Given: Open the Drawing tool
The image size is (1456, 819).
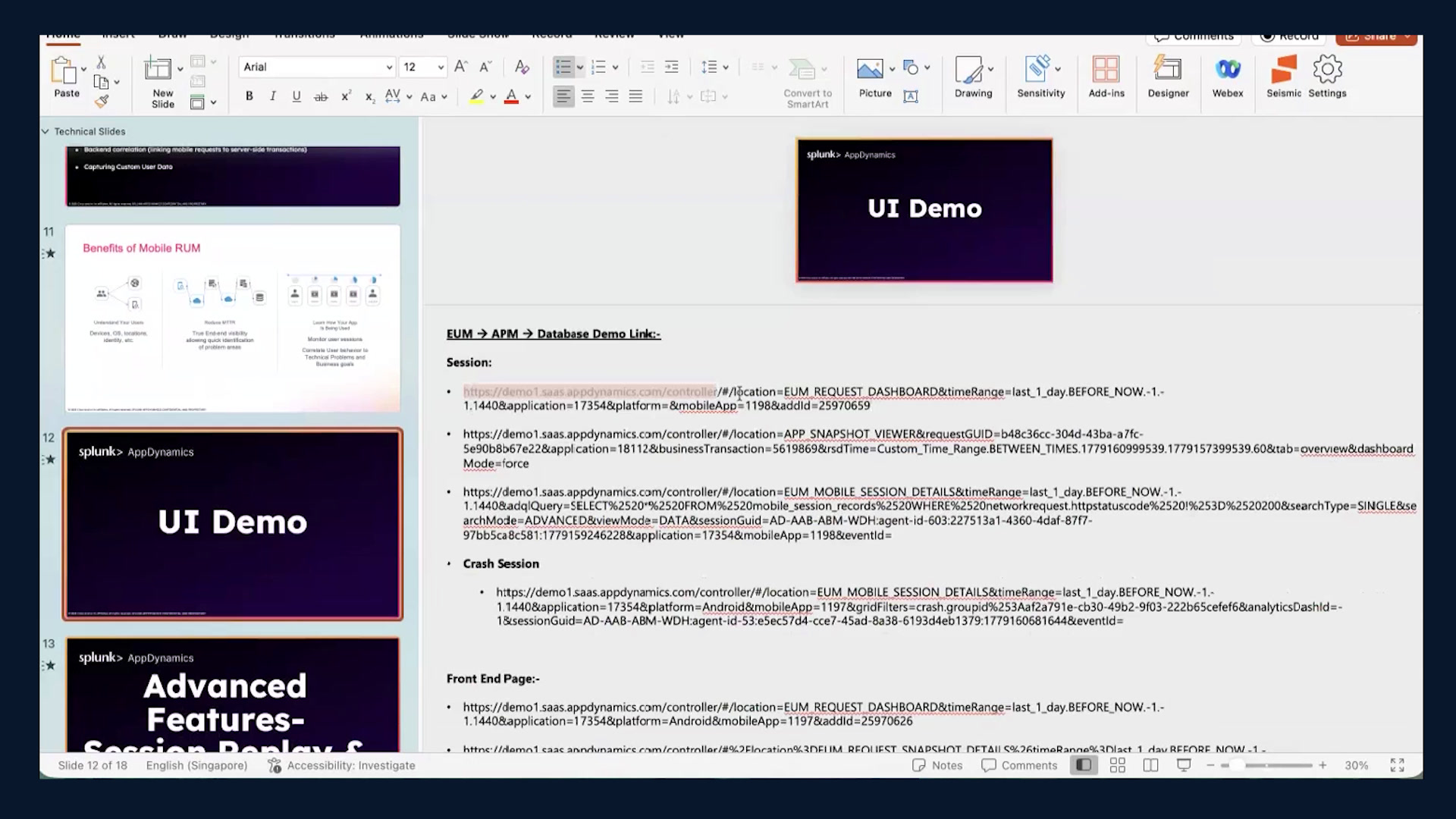Looking at the screenshot, I should 973,77.
